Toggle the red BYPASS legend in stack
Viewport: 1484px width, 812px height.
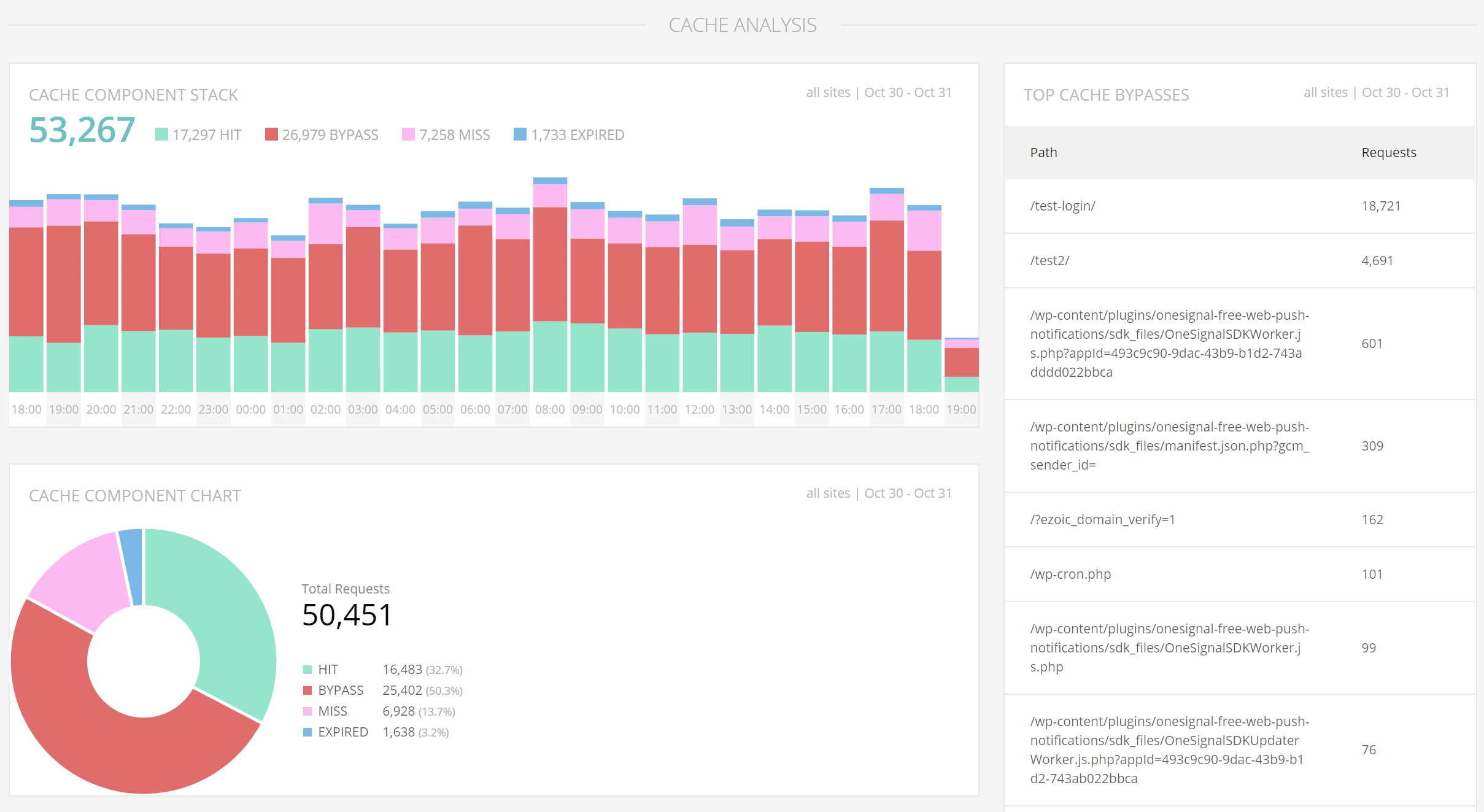pyautogui.click(x=271, y=134)
